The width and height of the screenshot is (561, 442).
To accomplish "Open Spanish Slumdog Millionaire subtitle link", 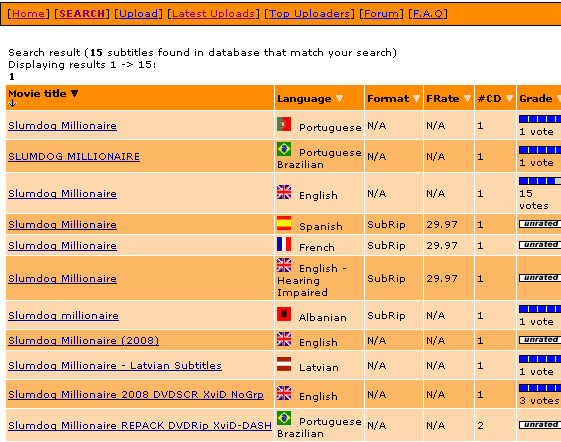I will click(x=62, y=225).
